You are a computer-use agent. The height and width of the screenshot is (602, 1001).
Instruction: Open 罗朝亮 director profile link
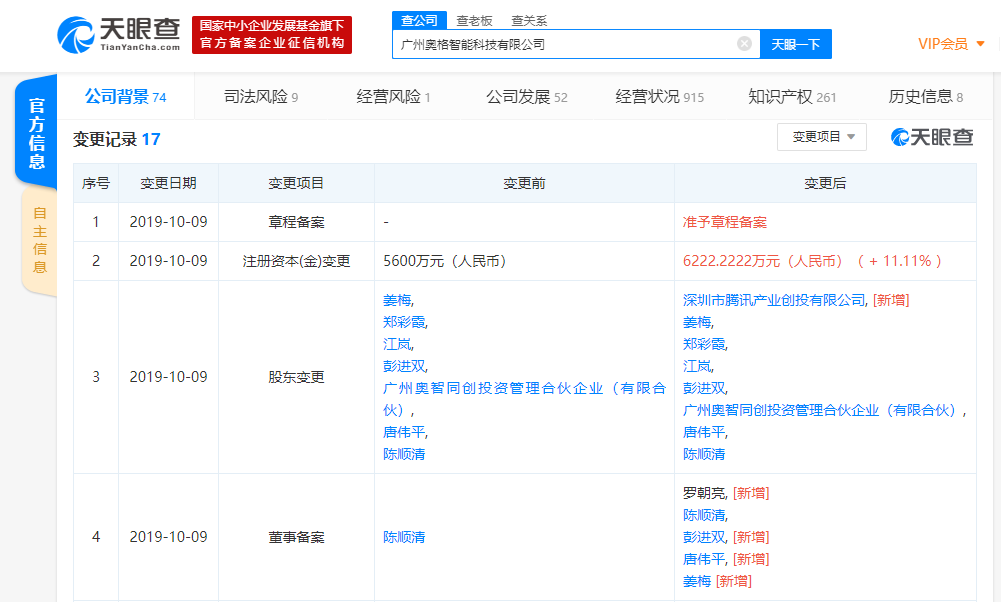(x=705, y=493)
